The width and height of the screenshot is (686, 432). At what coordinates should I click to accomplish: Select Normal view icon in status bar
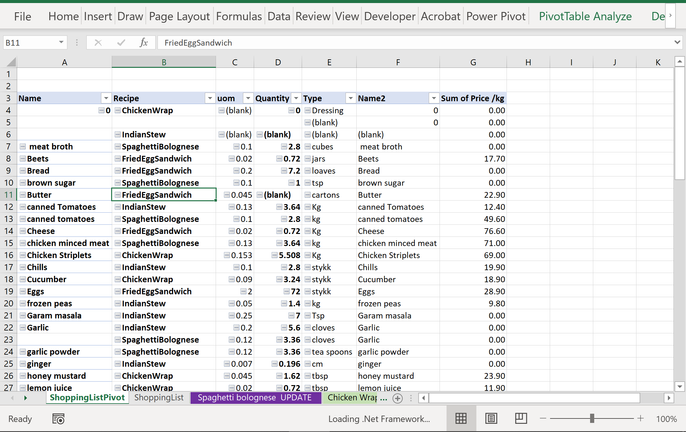coord(461,419)
